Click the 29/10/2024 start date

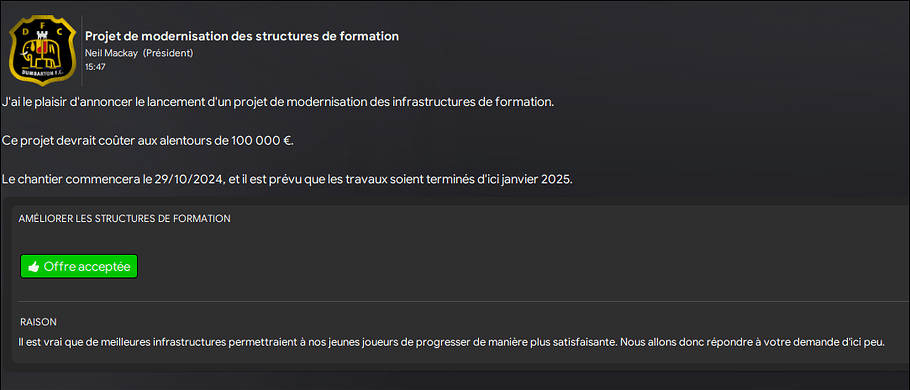point(189,179)
